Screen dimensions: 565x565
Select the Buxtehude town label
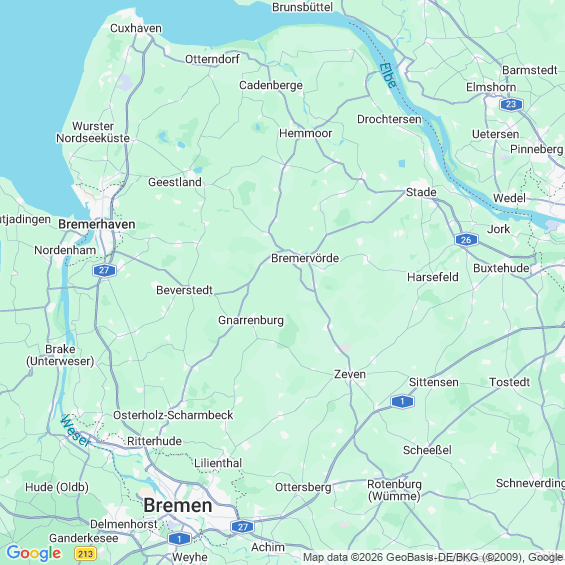[501, 268]
